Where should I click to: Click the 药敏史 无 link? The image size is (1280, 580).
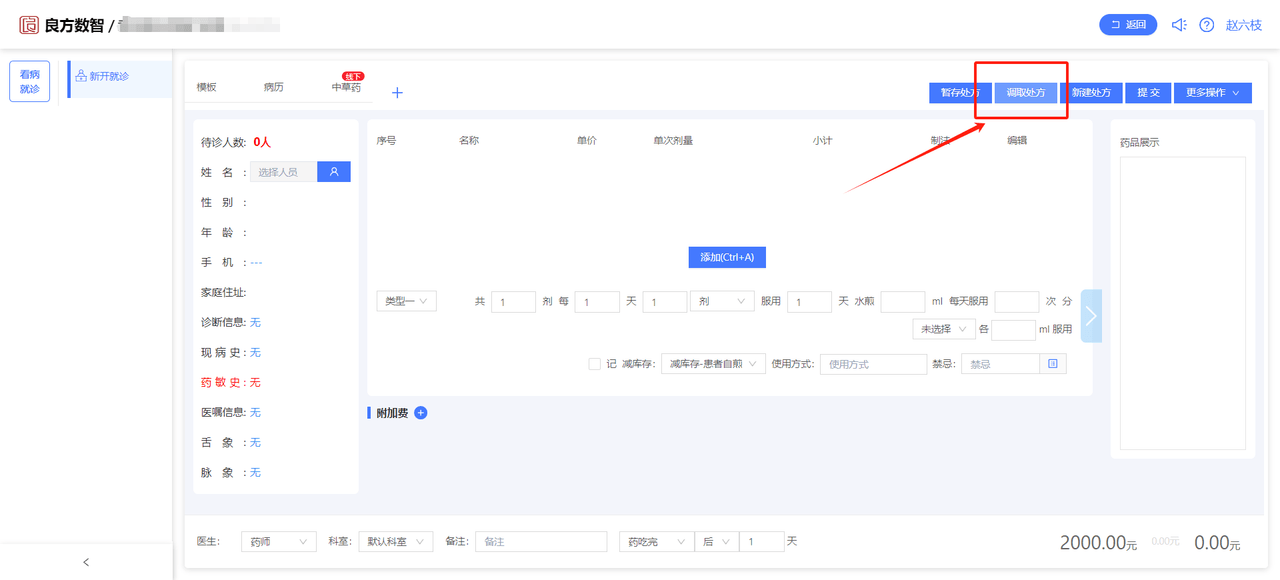coord(255,383)
